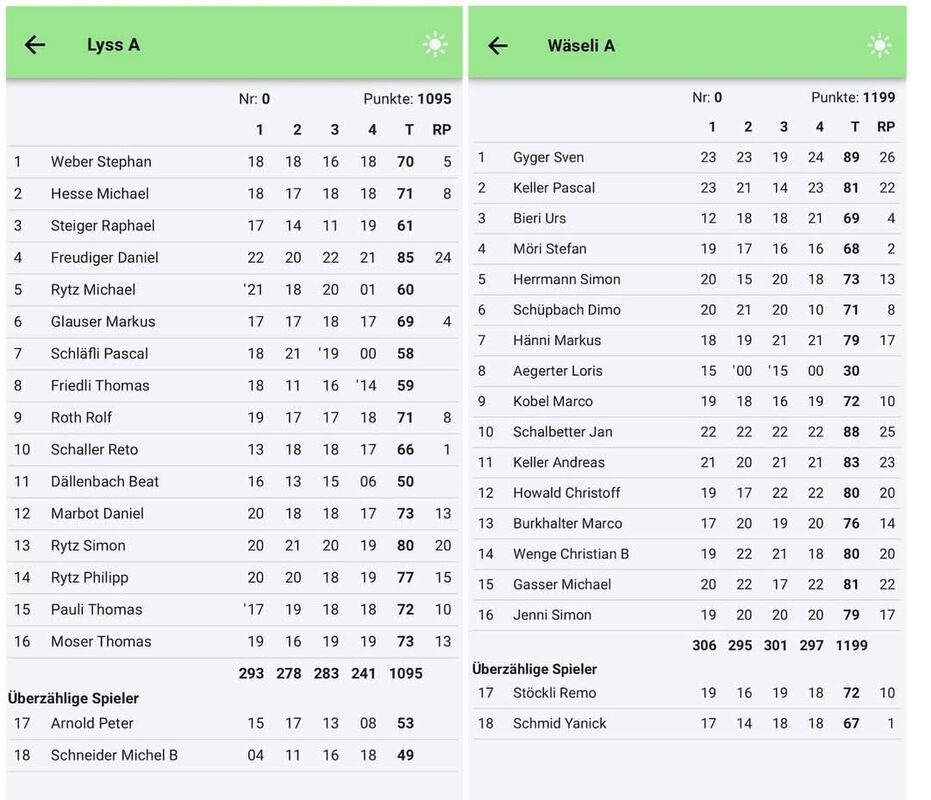This screenshot has height=800, width=931.
Task: Select surplus player Stöckli Remo
Action: point(554,693)
